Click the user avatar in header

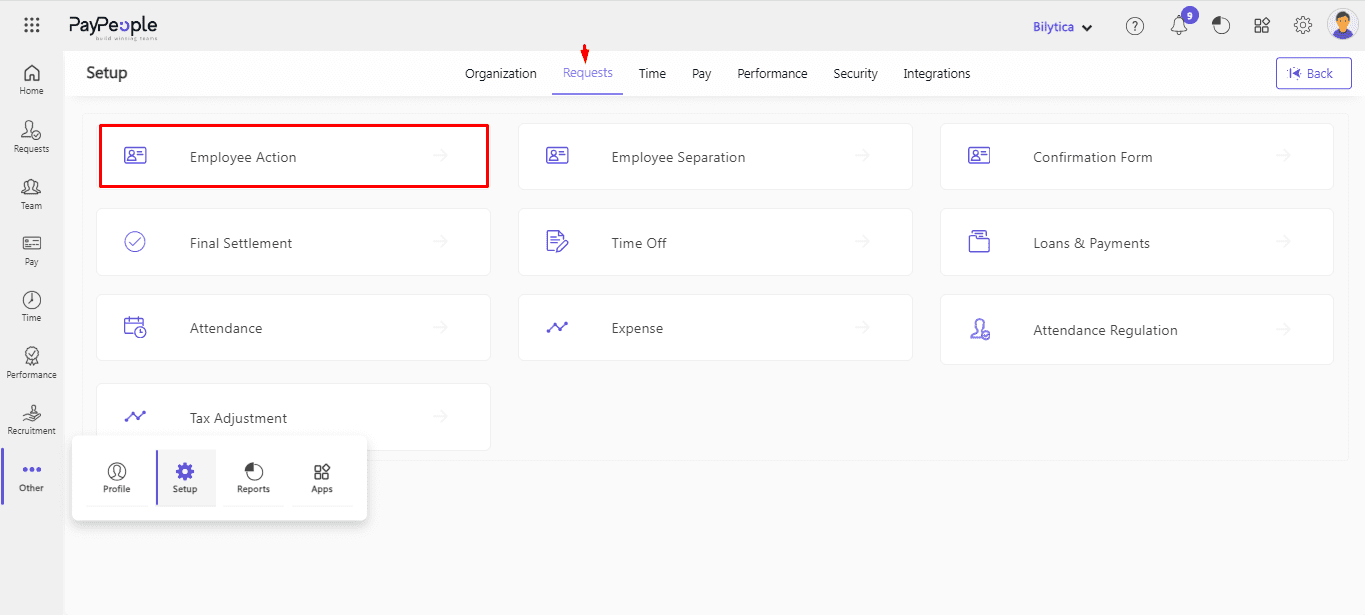point(1341,26)
